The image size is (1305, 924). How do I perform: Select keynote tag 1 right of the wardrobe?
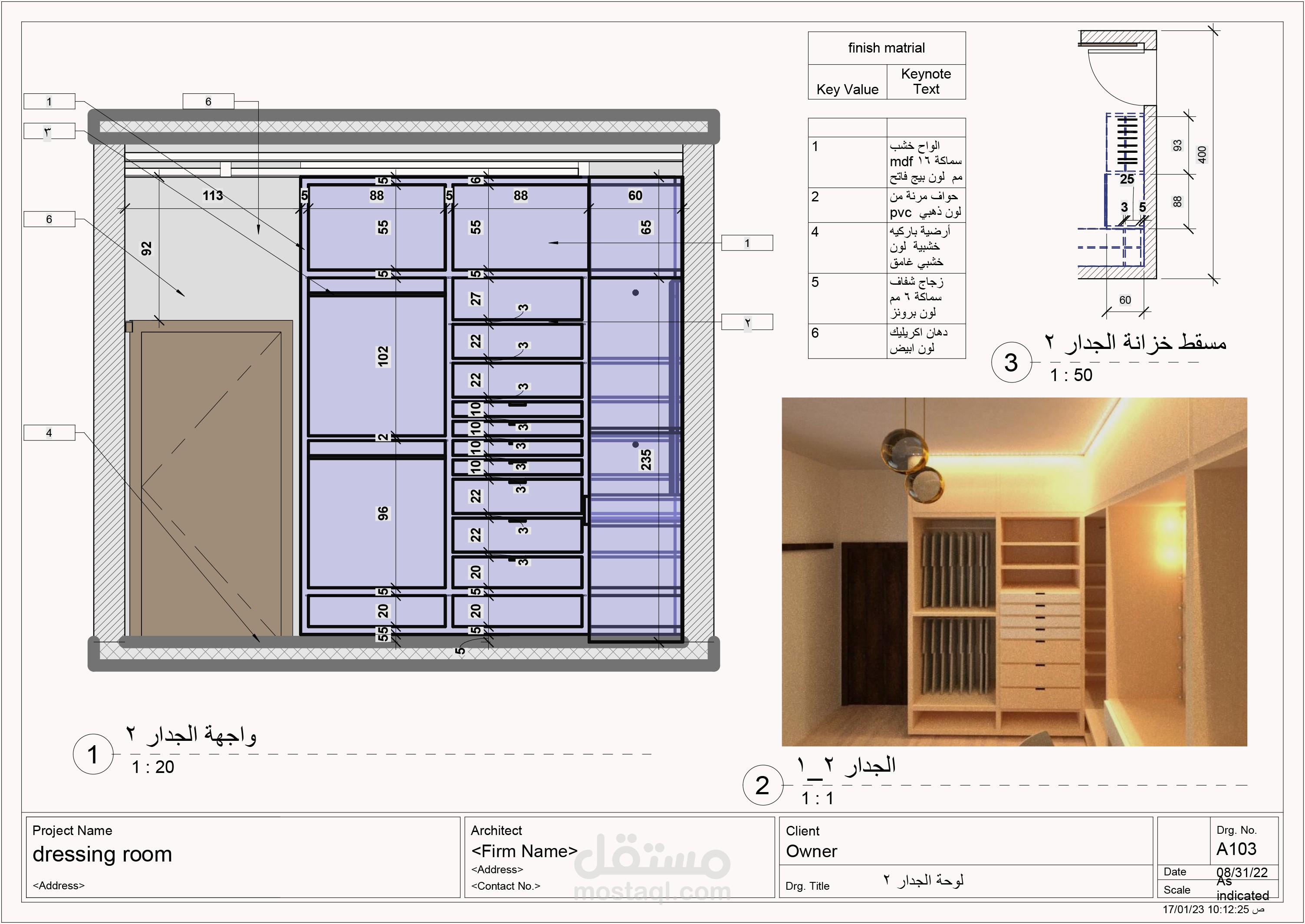pos(747,243)
